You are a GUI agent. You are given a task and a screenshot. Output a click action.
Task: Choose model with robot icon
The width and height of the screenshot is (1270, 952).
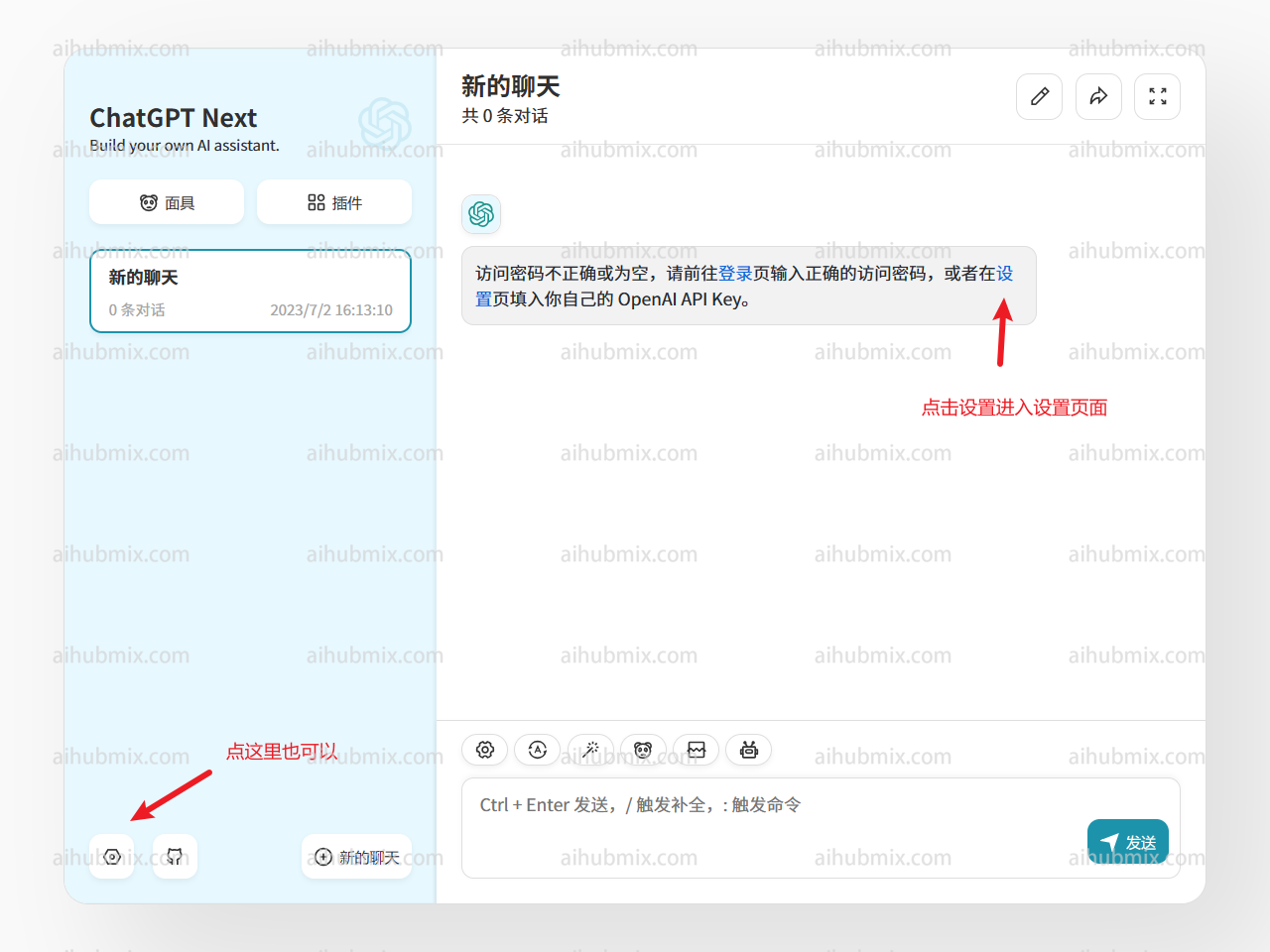coord(749,750)
